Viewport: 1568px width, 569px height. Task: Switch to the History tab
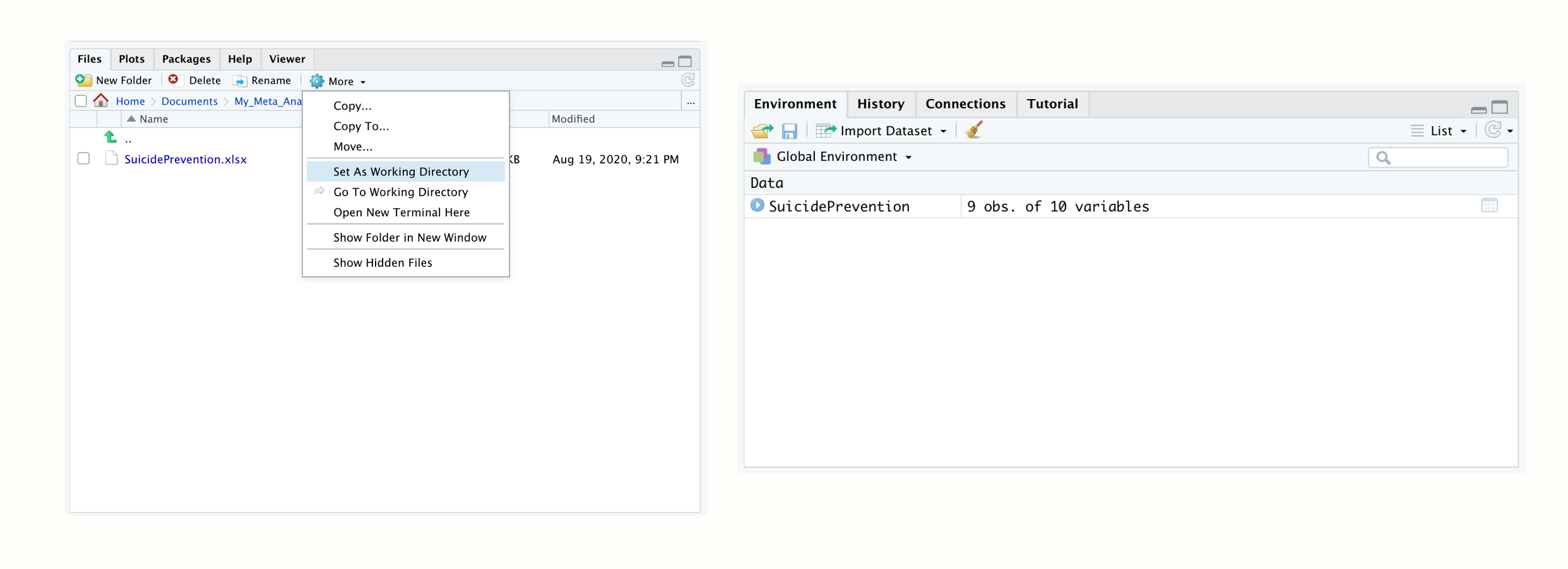pyautogui.click(x=881, y=103)
